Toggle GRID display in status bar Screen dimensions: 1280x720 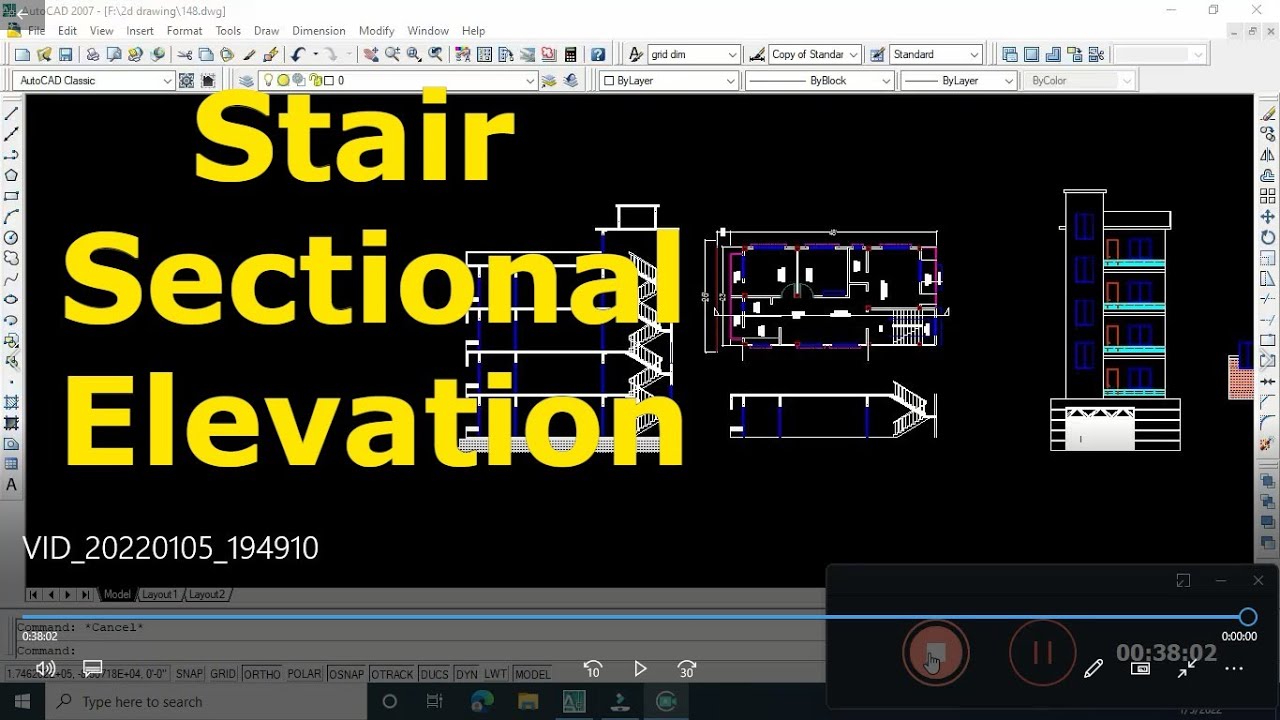tap(223, 674)
